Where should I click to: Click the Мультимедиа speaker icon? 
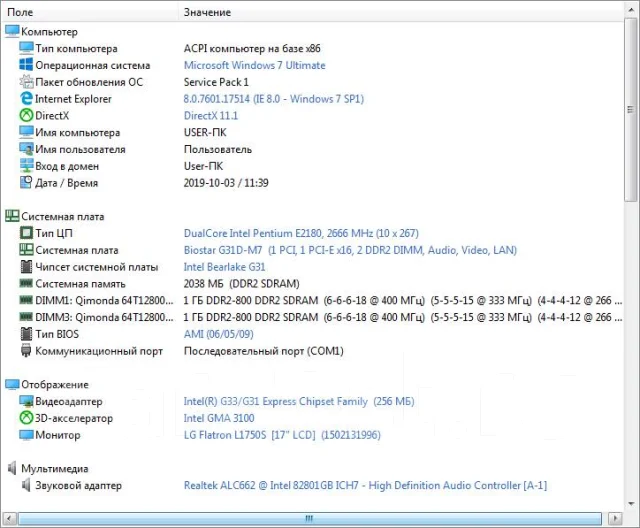(x=12, y=468)
